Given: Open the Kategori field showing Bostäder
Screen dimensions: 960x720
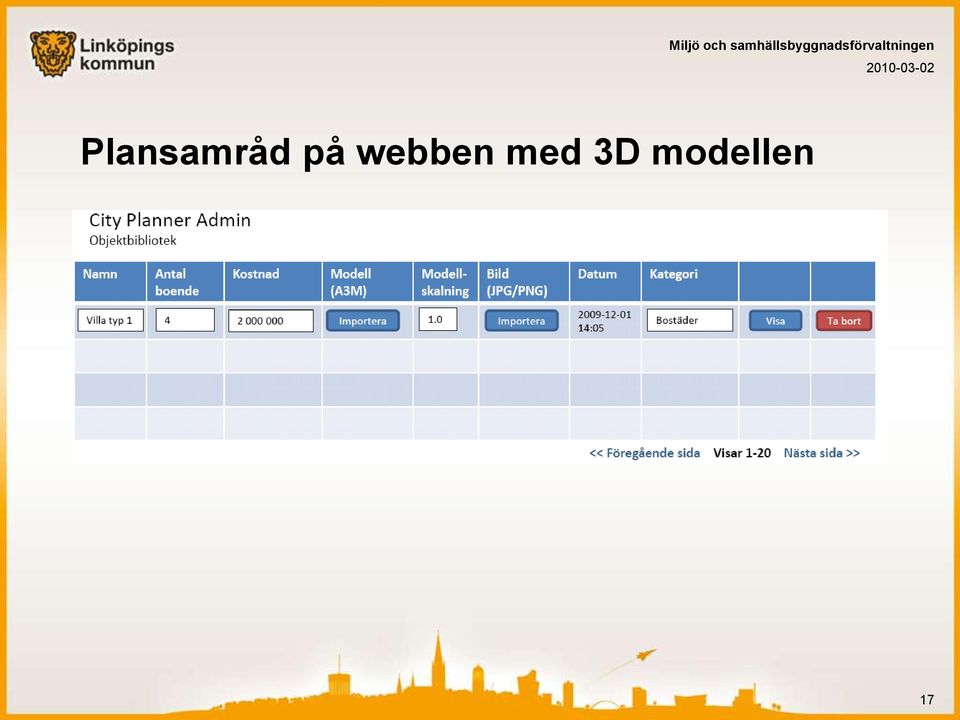Looking at the screenshot, I should [690, 320].
